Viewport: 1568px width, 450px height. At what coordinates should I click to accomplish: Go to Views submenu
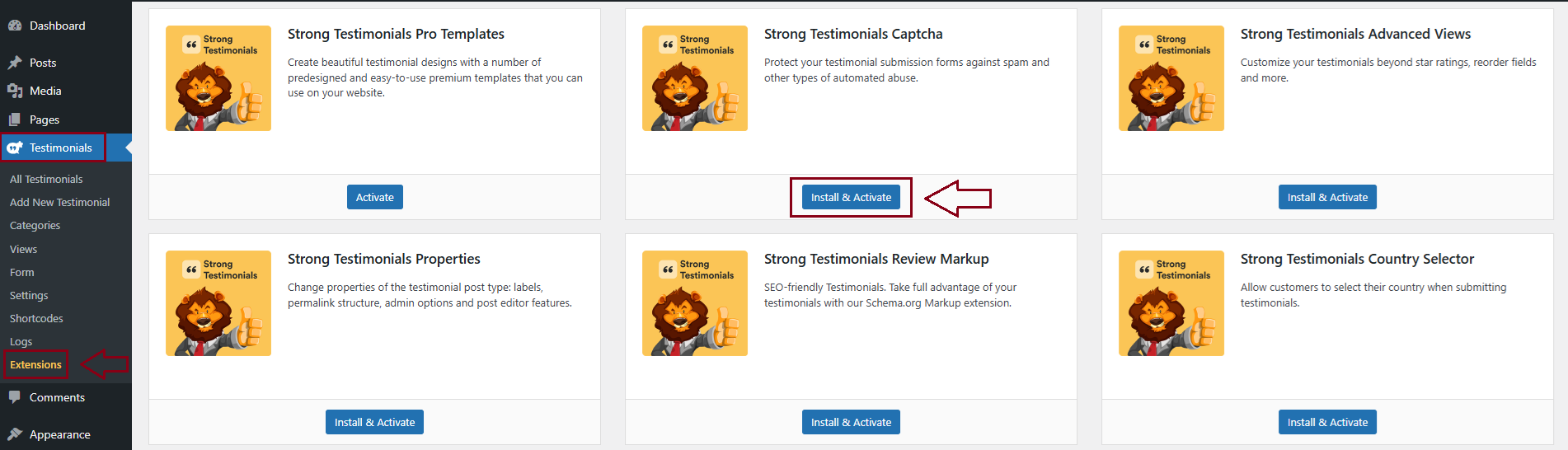click(23, 249)
